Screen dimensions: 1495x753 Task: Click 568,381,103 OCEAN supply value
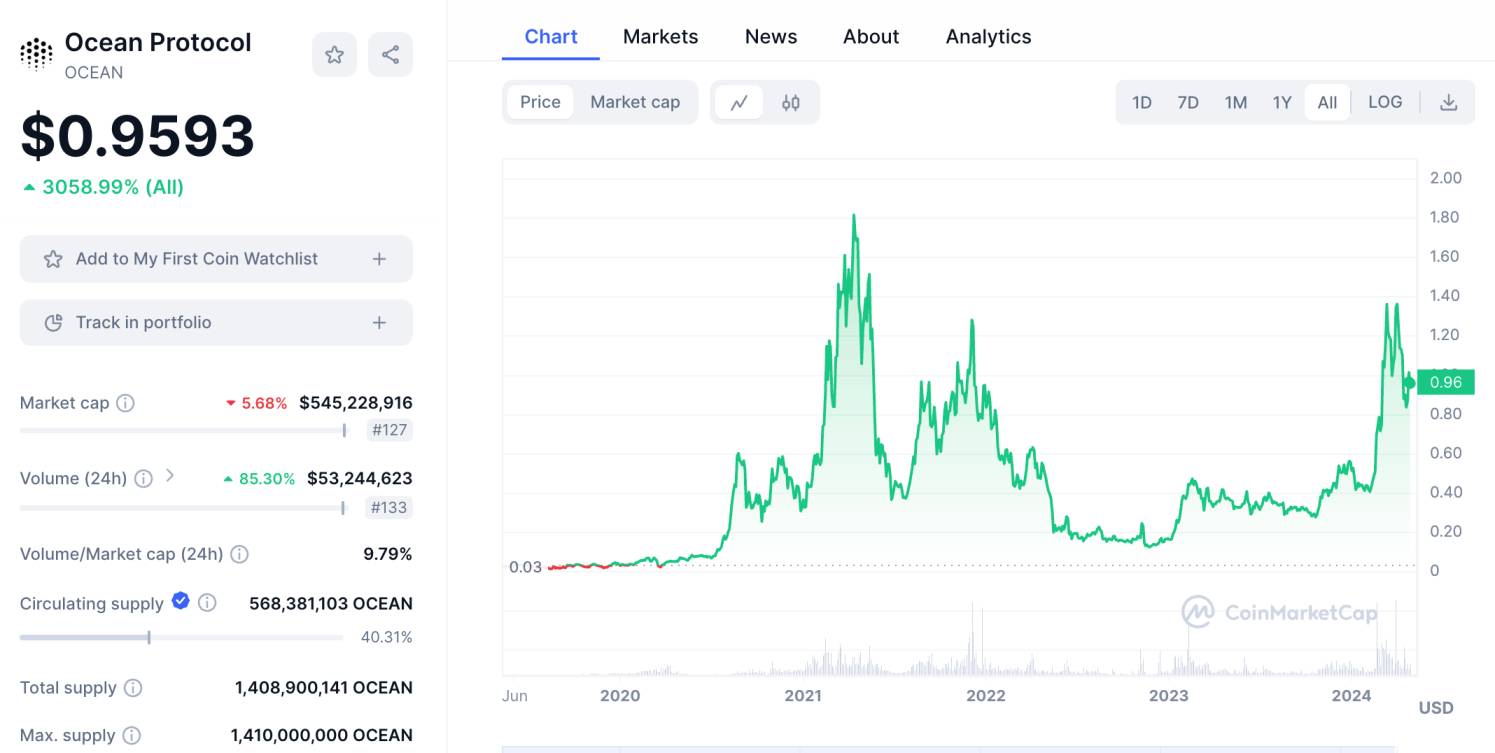click(x=331, y=604)
